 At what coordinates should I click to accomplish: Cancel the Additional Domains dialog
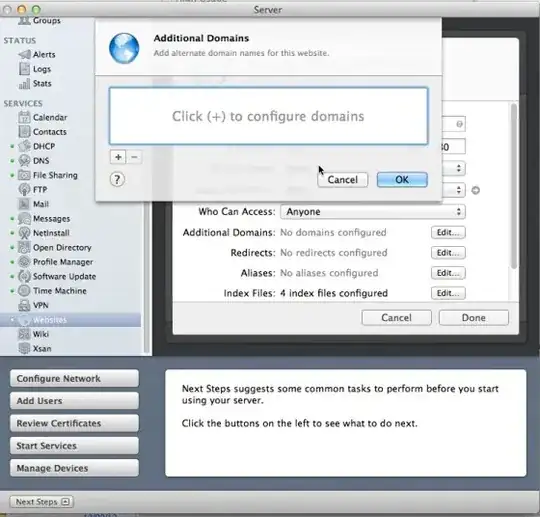click(342, 180)
